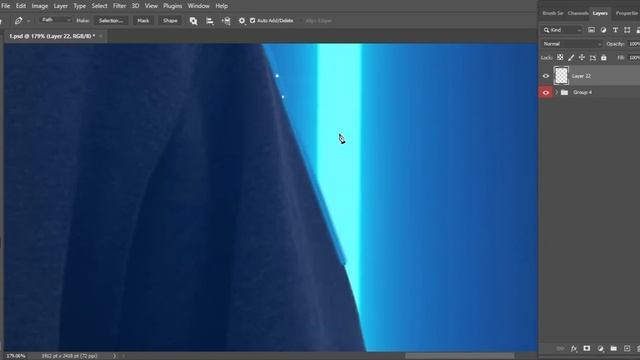Add a layer style via fx icon
This screenshot has height=360, width=640.
pos(574,349)
